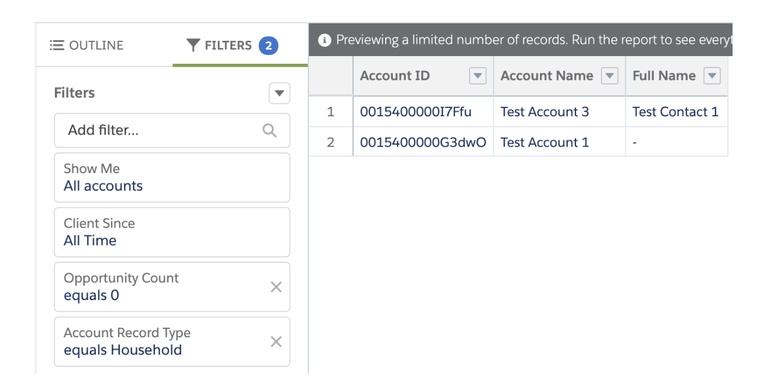
Task: Click the search icon in Add filter
Action: point(269,130)
